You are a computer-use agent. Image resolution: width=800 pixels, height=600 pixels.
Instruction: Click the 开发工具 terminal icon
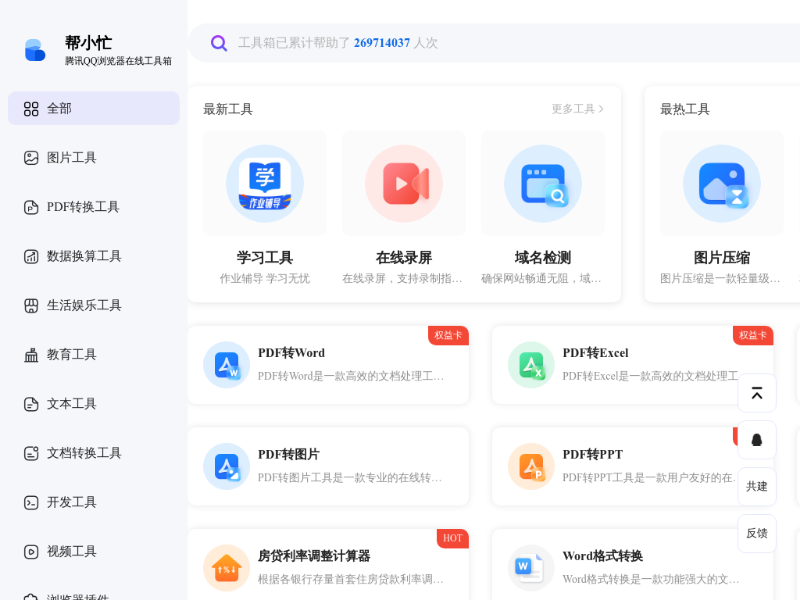[x=31, y=503]
